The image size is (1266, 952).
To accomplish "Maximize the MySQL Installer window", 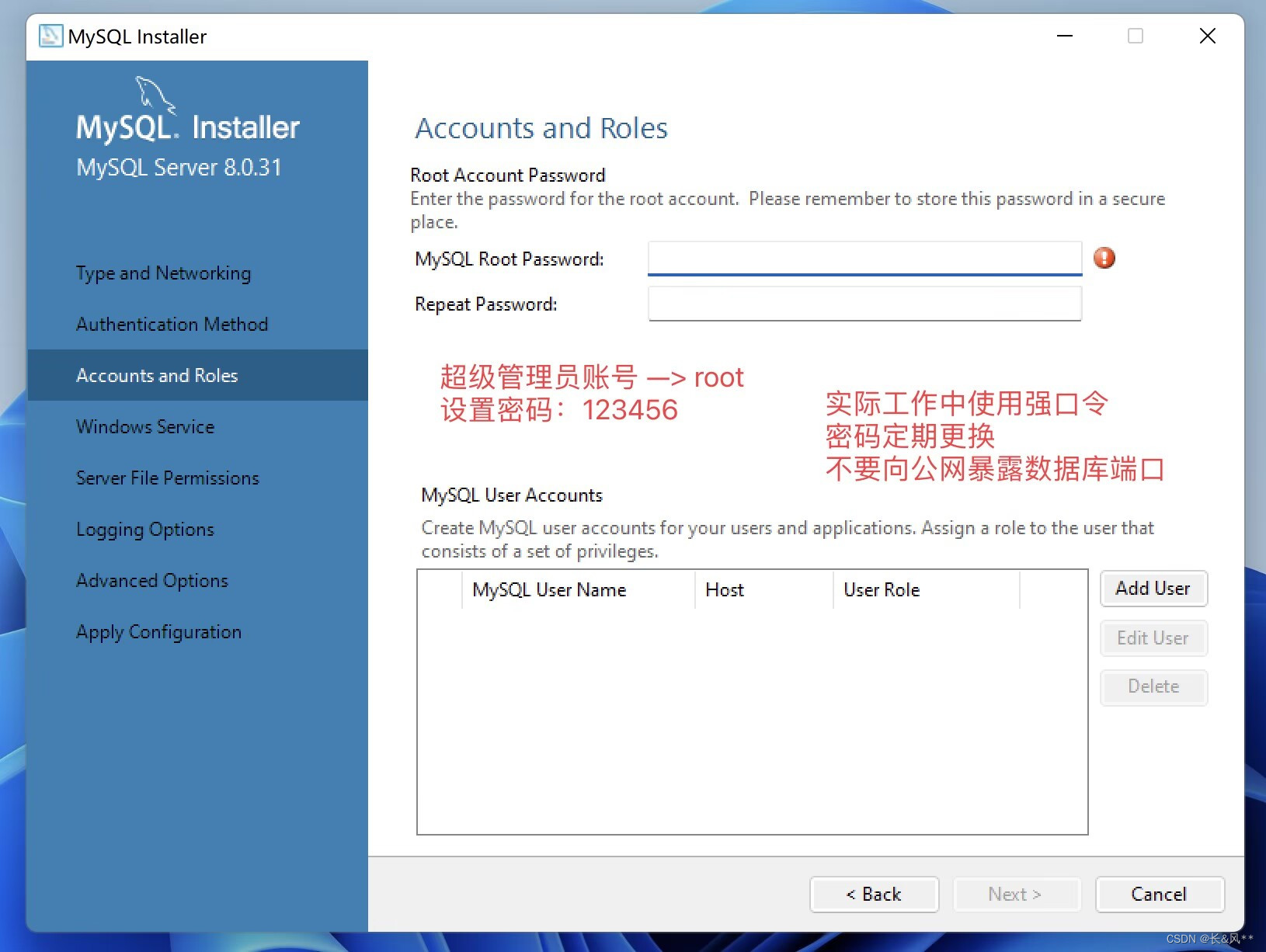I will point(1136,36).
